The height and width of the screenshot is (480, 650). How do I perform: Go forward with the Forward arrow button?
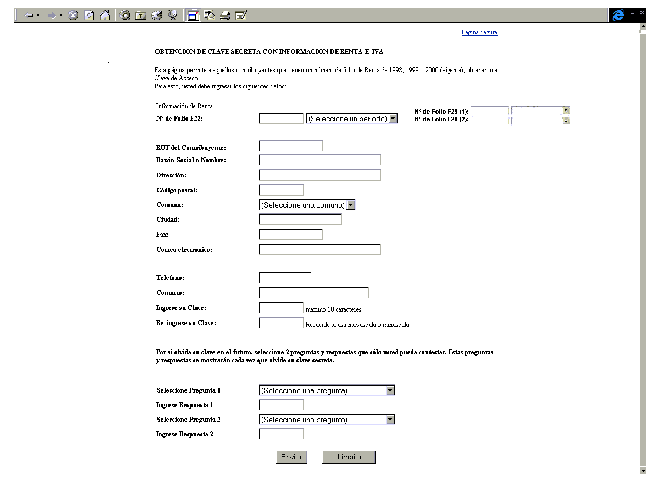tap(51, 15)
